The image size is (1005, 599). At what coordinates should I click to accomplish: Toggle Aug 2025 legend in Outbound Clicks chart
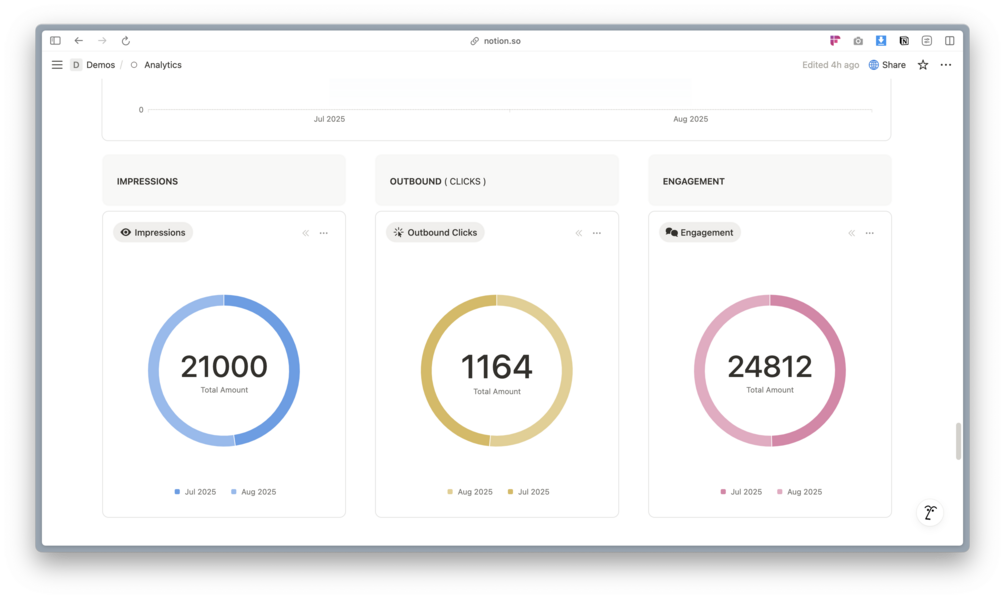point(470,492)
